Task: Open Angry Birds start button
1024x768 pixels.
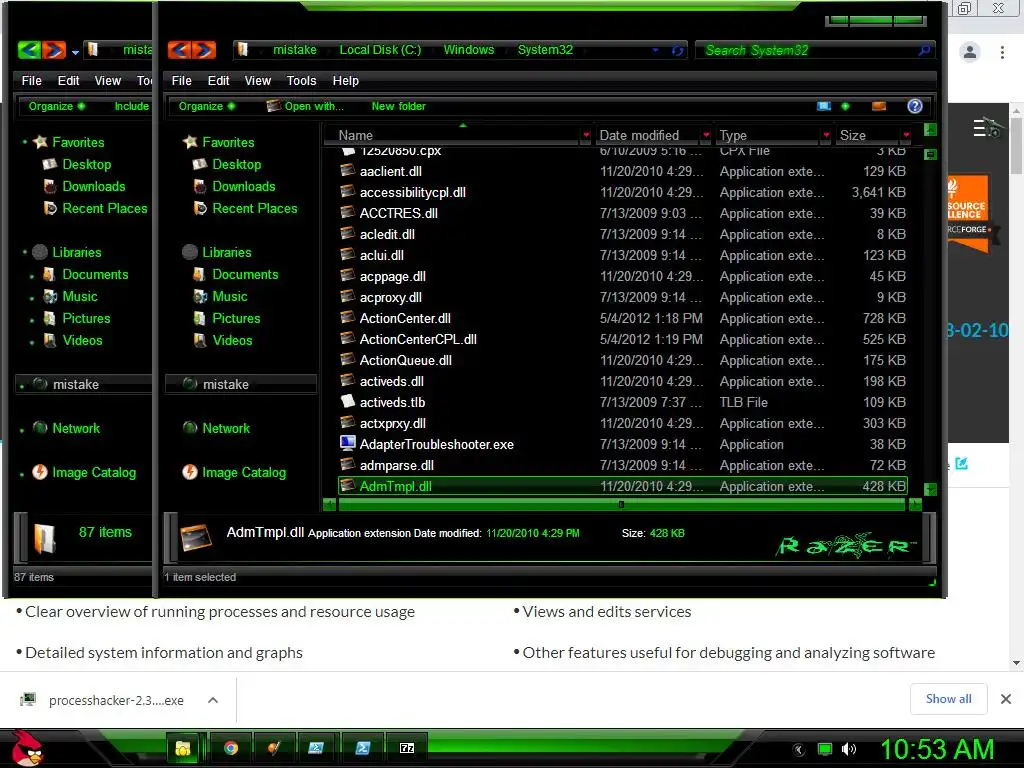Action: (x=27, y=748)
